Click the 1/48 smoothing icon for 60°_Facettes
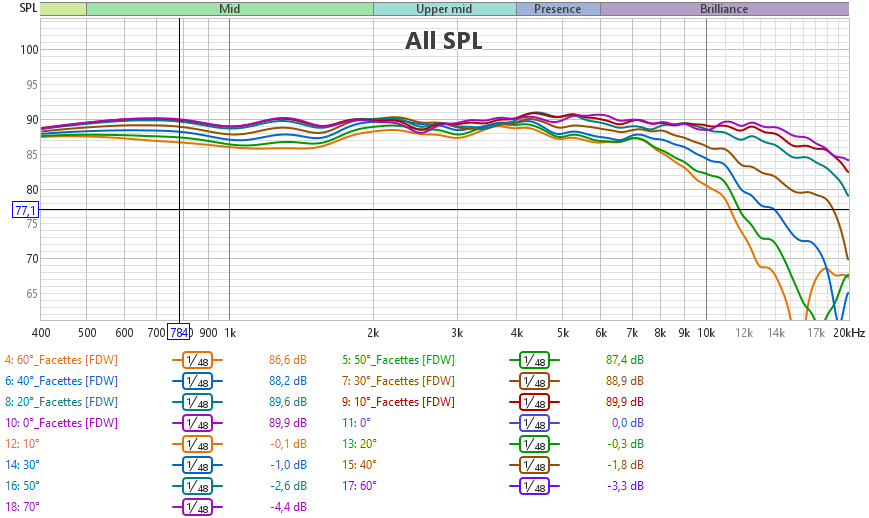Image resolution: width=869 pixels, height=518 pixels. (197, 361)
